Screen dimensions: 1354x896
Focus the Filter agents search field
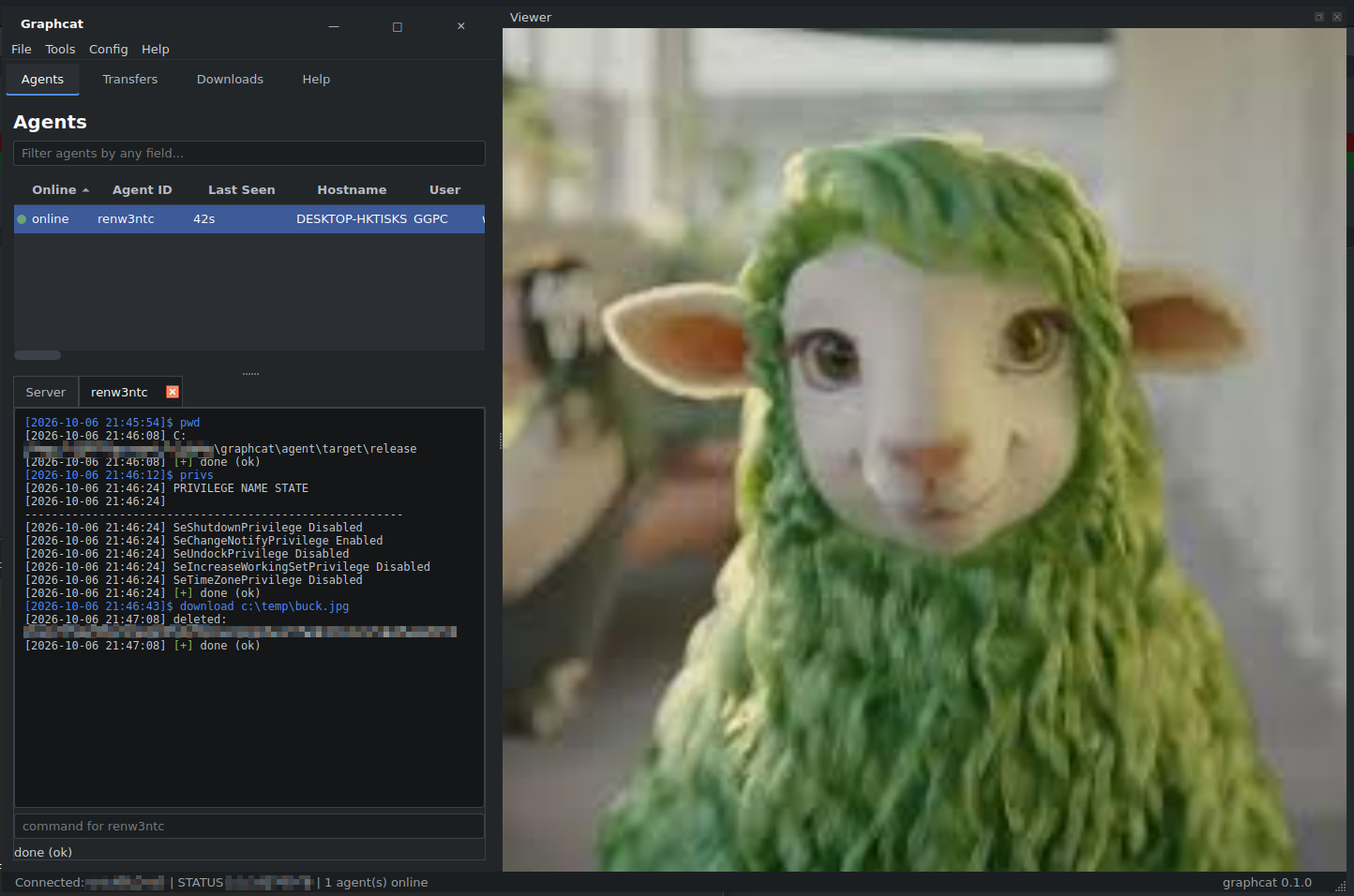(x=249, y=154)
